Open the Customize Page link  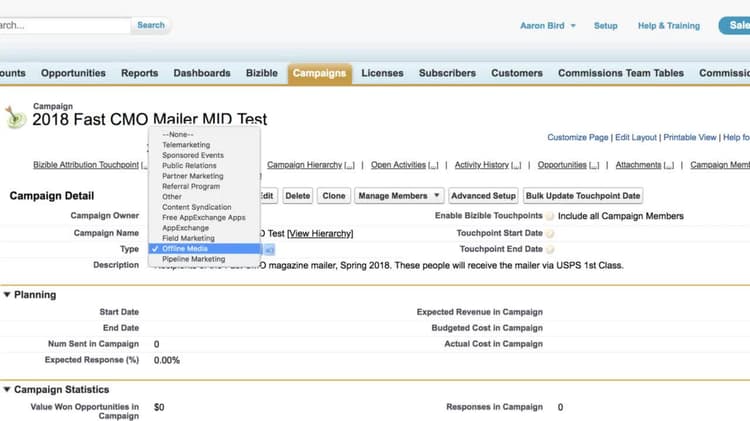click(x=578, y=137)
